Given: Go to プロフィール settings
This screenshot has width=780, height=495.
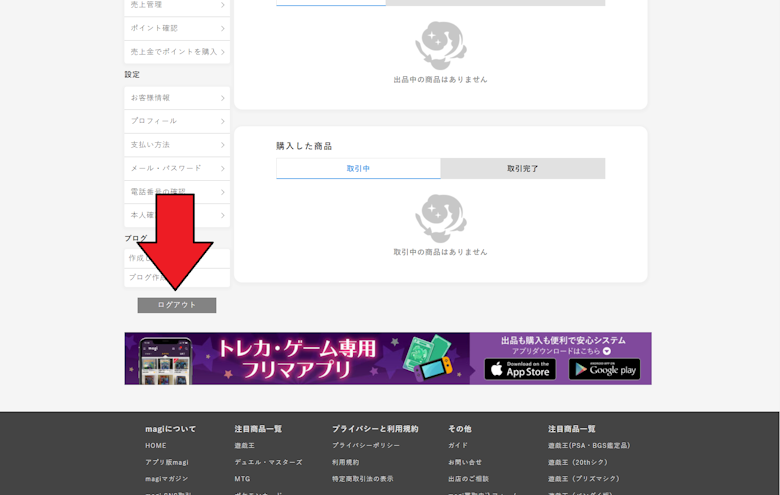Looking at the screenshot, I should 177,121.
